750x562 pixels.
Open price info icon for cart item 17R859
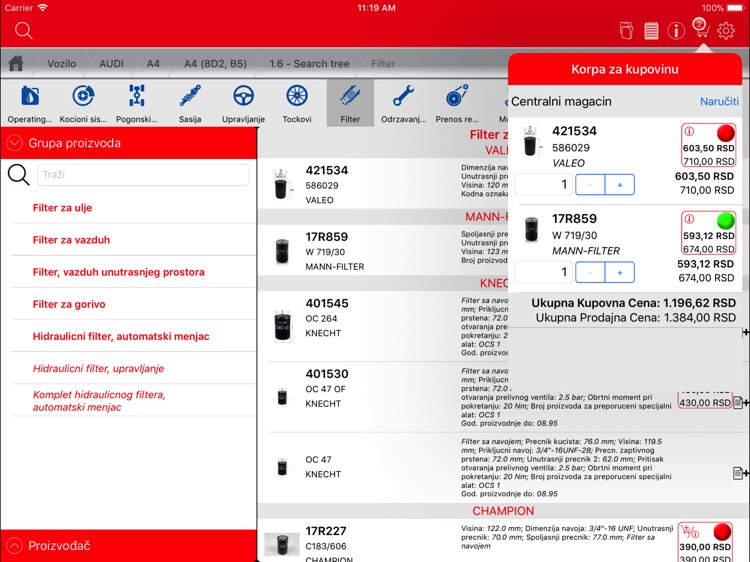coord(689,219)
